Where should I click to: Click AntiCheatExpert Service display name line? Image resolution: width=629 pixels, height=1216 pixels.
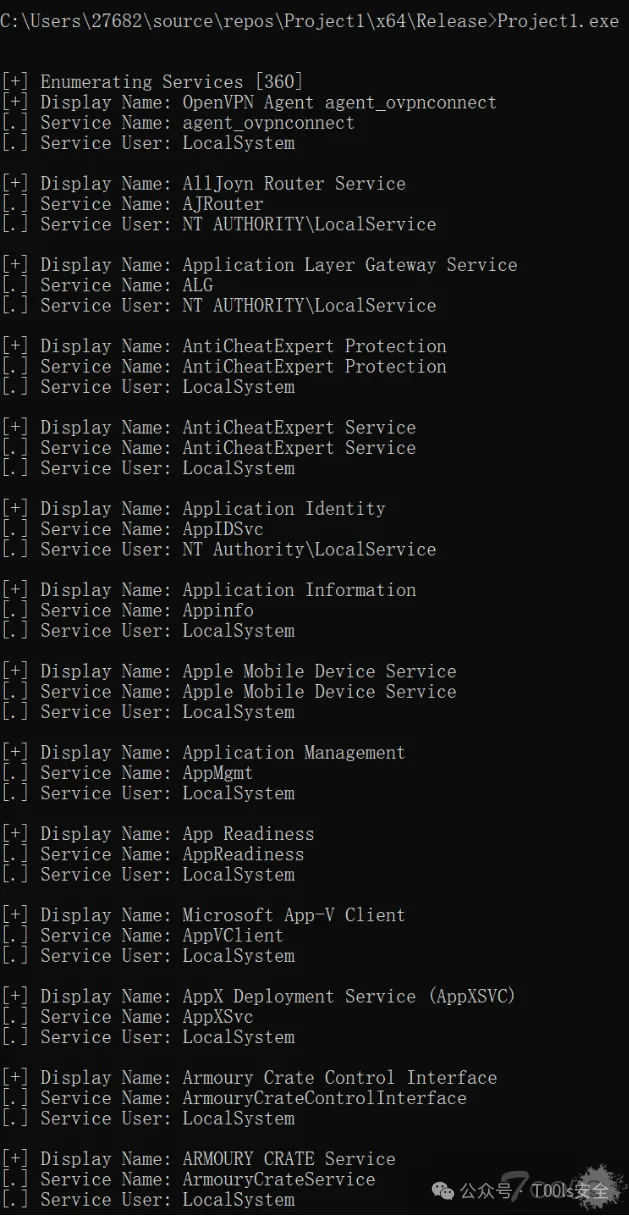tap(208, 427)
